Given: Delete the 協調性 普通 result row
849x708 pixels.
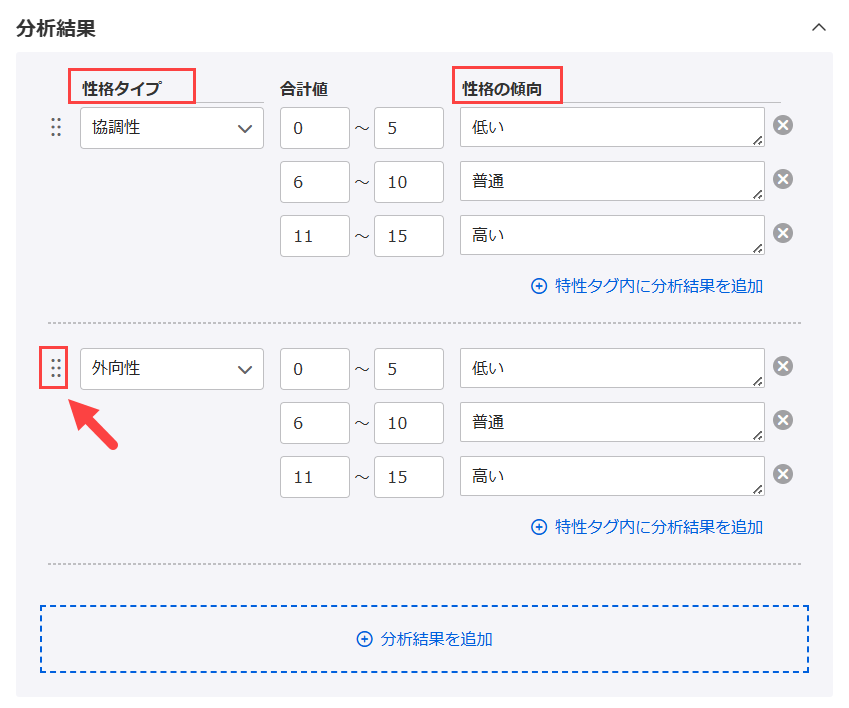Looking at the screenshot, I should 784,179.
